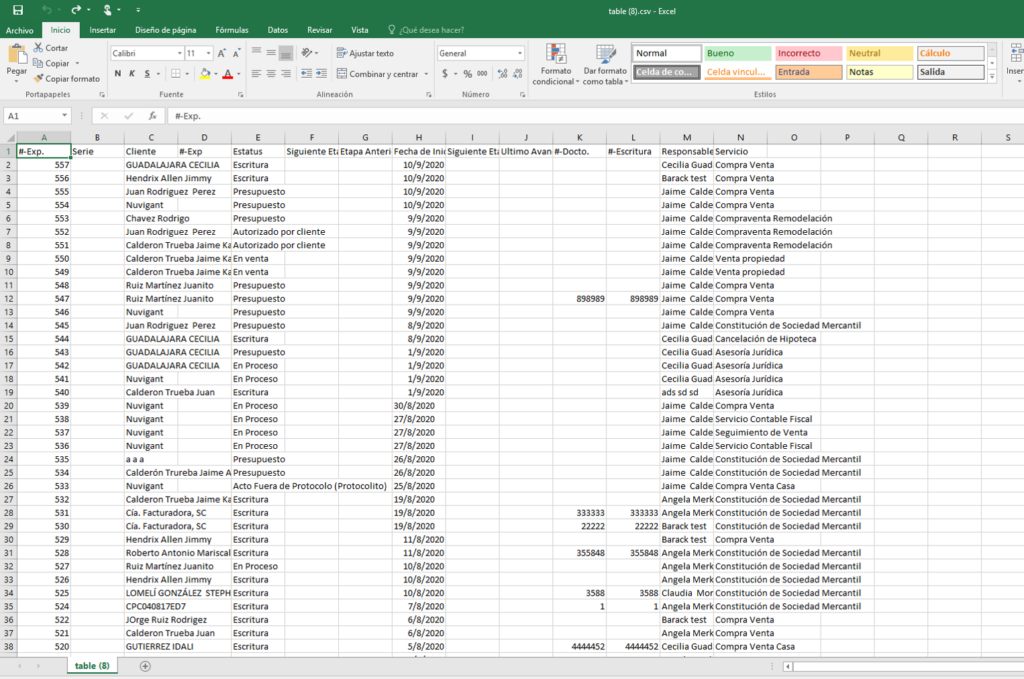This screenshot has height=679, width=1024.
Task: Increase indent of cell contents
Action: pos(321,74)
